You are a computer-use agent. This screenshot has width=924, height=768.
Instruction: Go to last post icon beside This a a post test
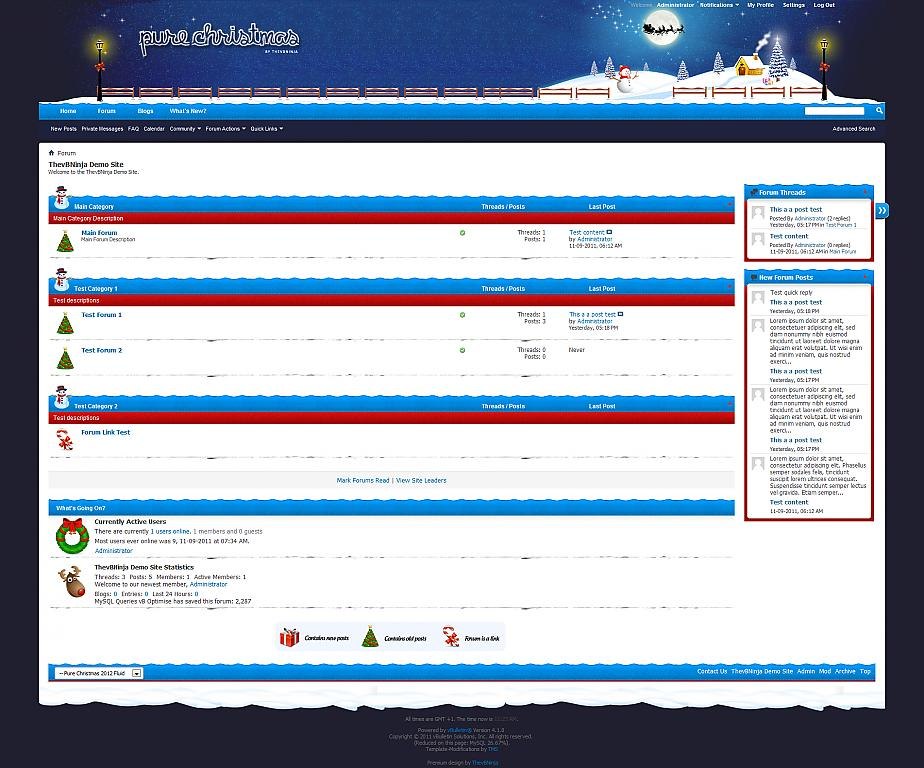point(620,314)
